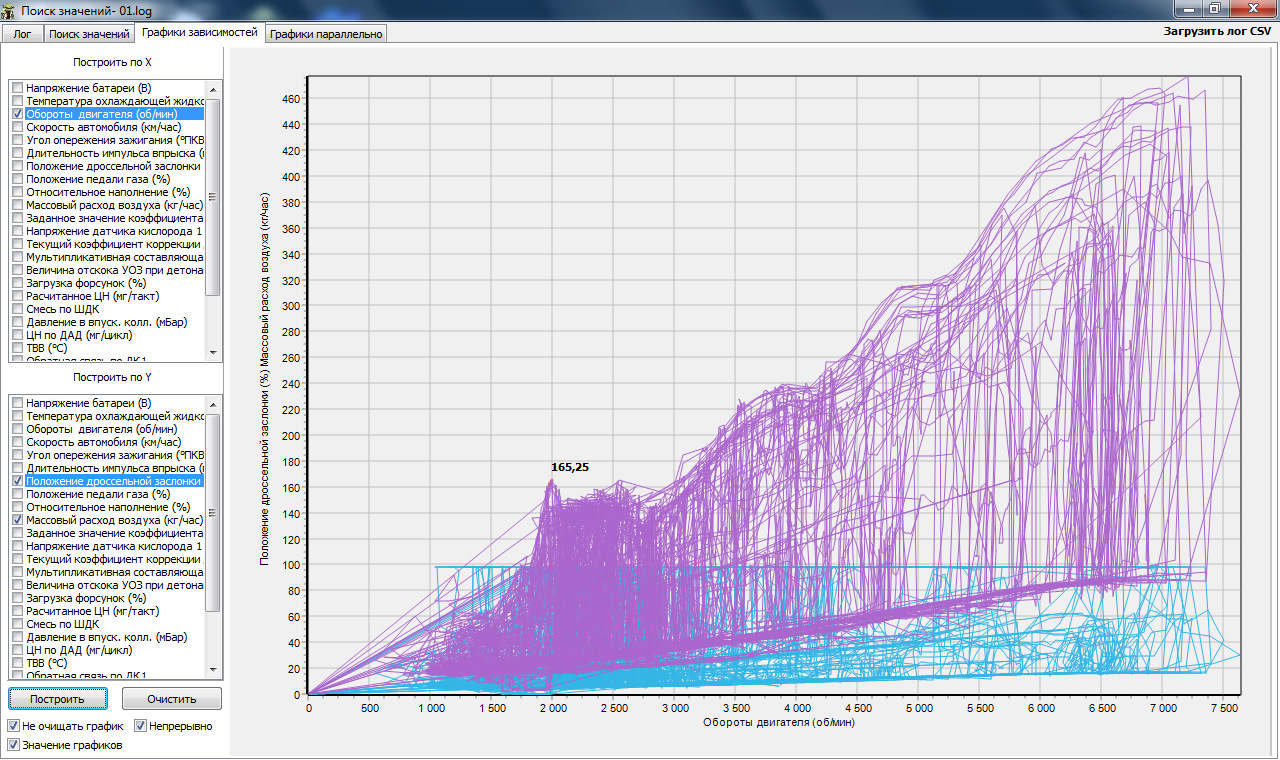
Task: Click the Y list scrollbar thumb
Action: click(x=212, y=512)
